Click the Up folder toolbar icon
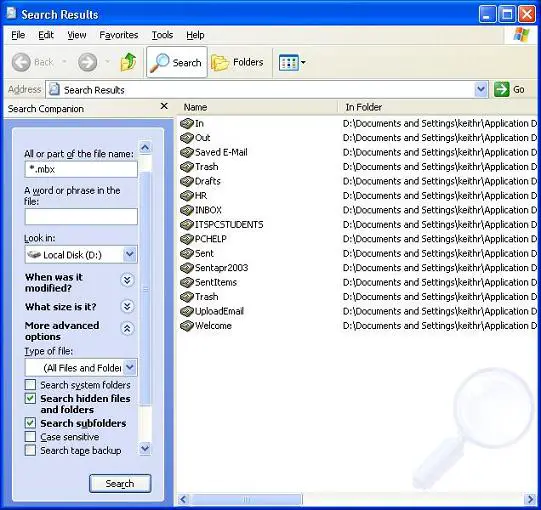The image size is (541, 510). point(128,62)
